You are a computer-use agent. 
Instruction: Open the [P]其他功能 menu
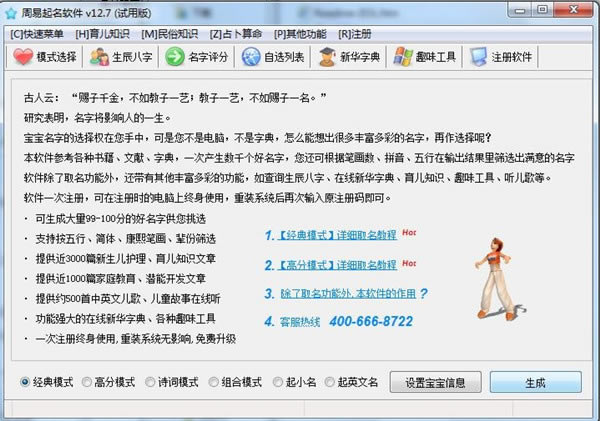pos(300,34)
